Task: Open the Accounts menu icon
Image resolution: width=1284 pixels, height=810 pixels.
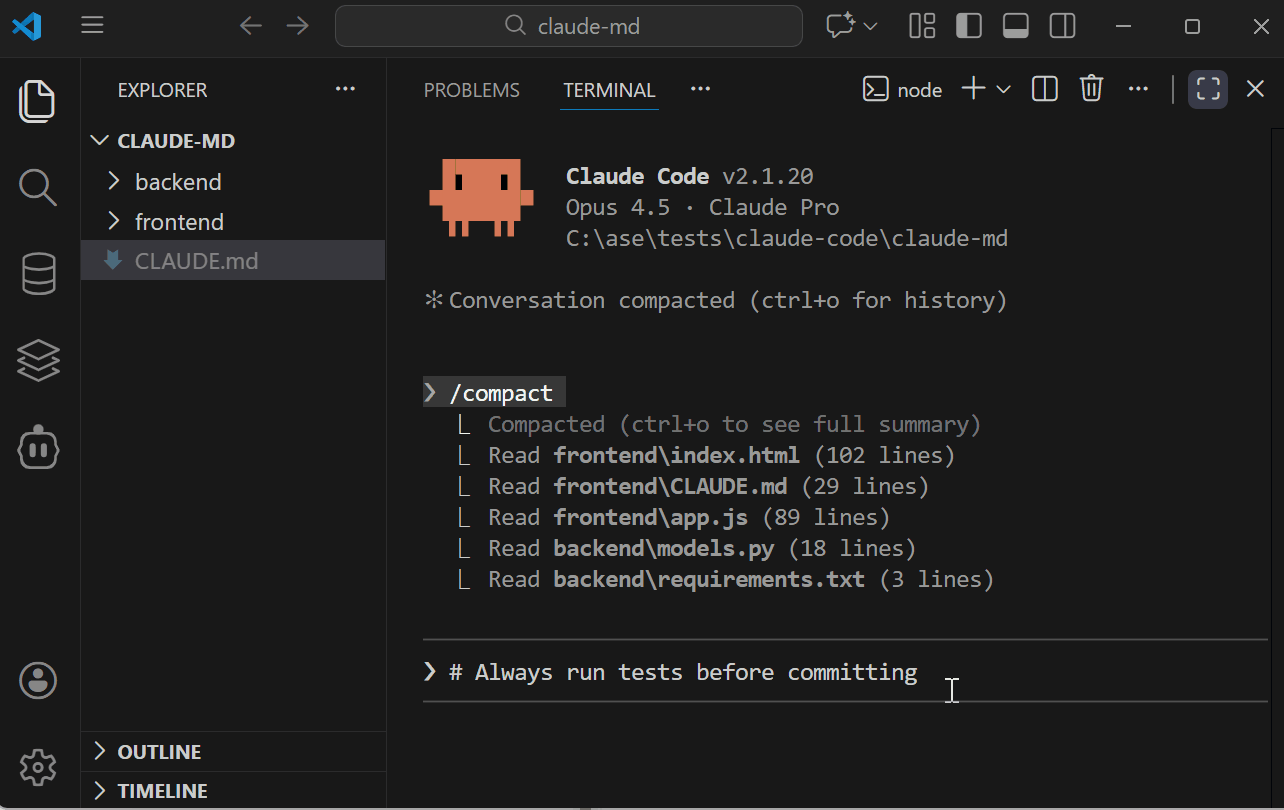Action: click(x=38, y=681)
